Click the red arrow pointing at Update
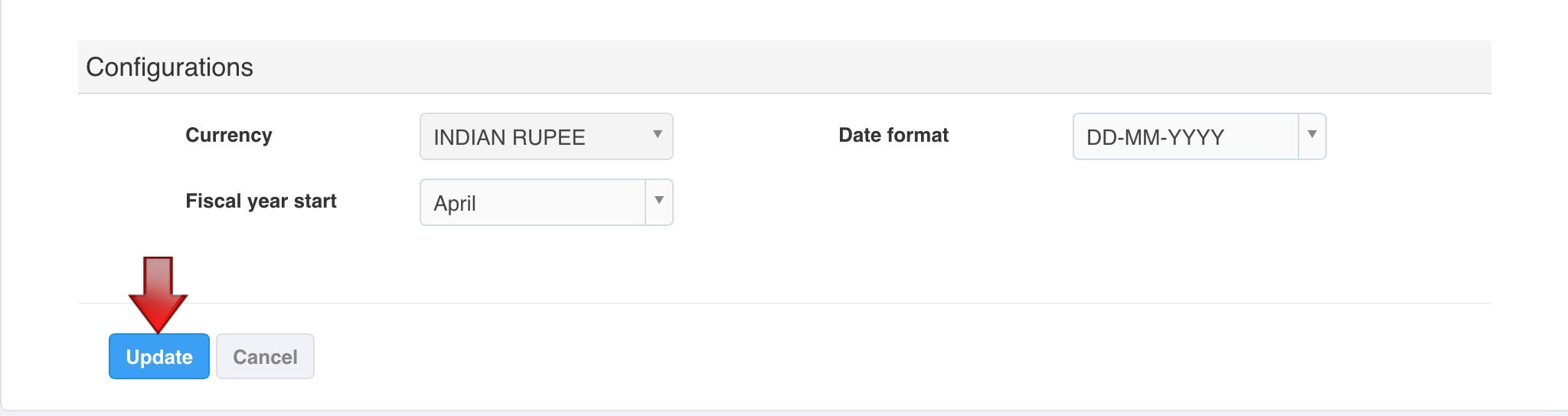 coord(158,299)
